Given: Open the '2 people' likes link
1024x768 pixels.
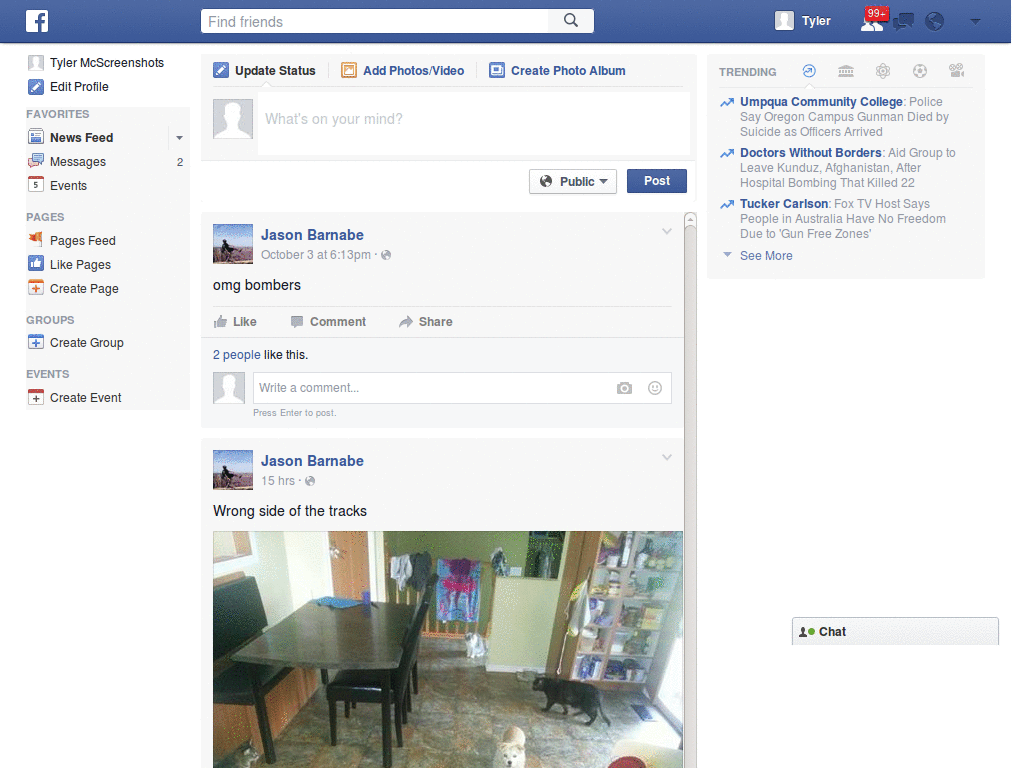Looking at the screenshot, I should pos(236,355).
